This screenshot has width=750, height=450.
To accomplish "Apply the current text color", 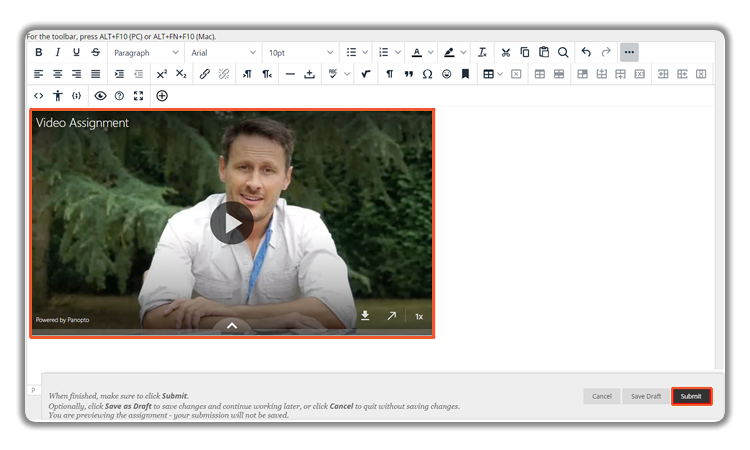I will [x=417, y=52].
